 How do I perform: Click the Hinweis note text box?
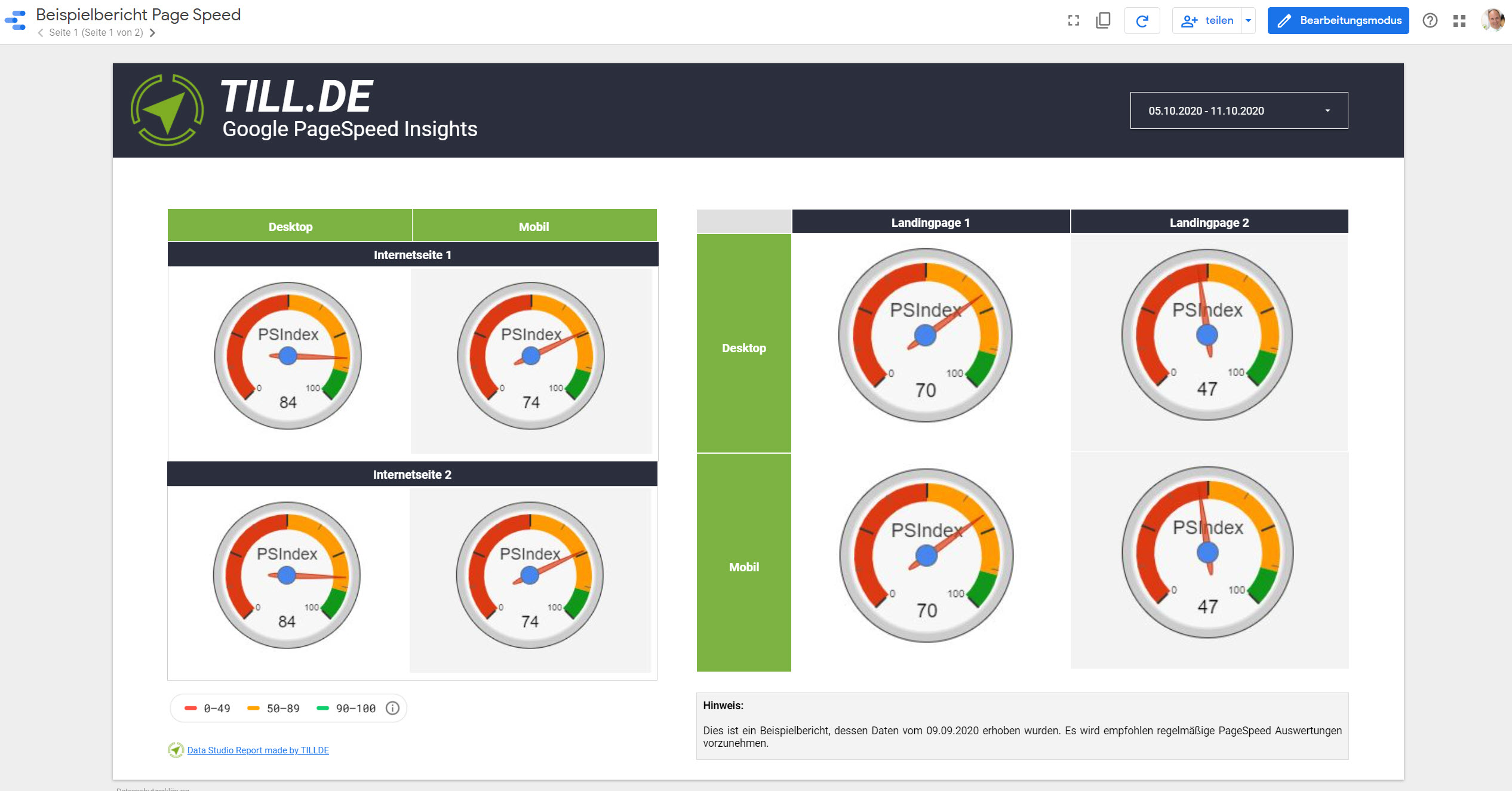[x=1022, y=726]
